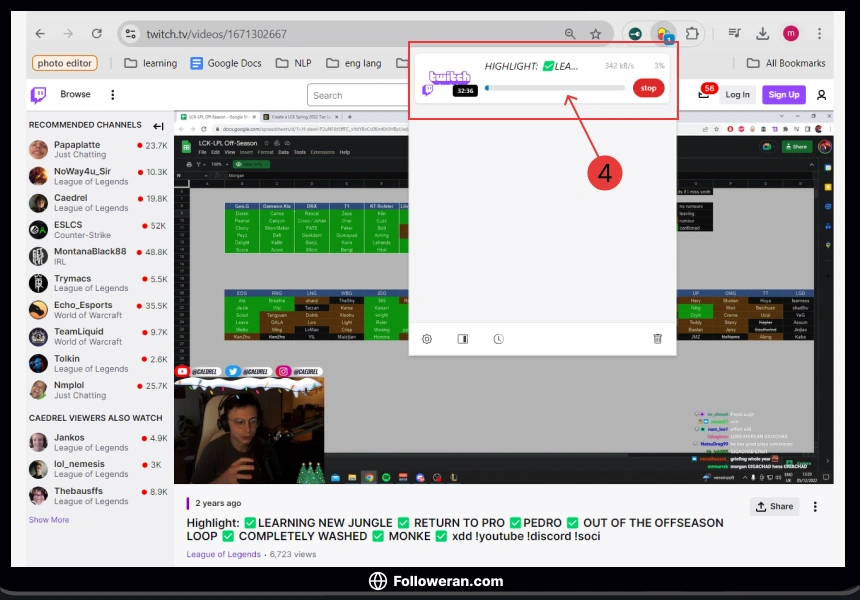Viewport: 860px width, 600px height.
Task: Collapse the Recommended Channels sidebar
Action: [x=158, y=126]
